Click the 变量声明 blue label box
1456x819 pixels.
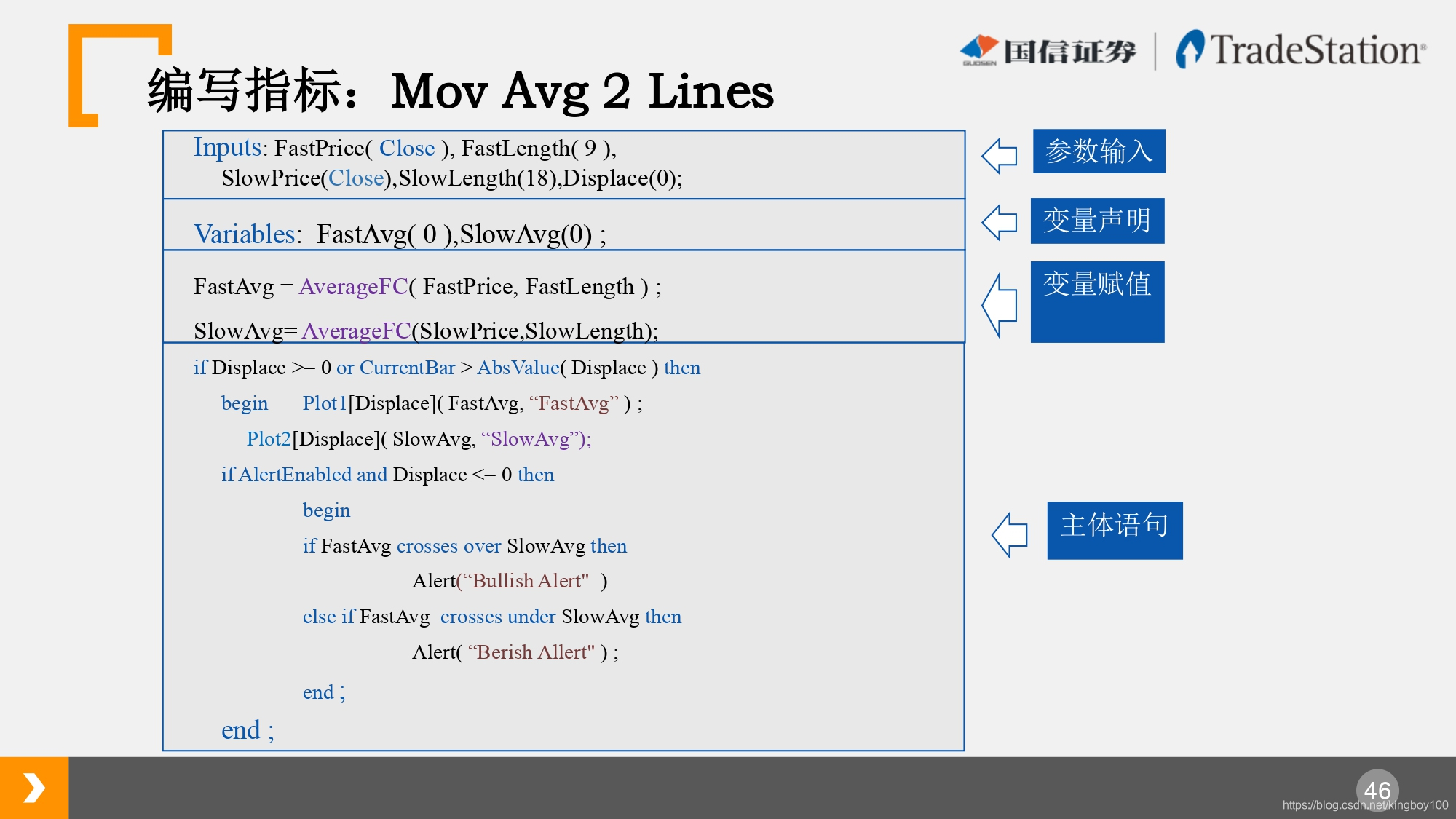point(1097,221)
